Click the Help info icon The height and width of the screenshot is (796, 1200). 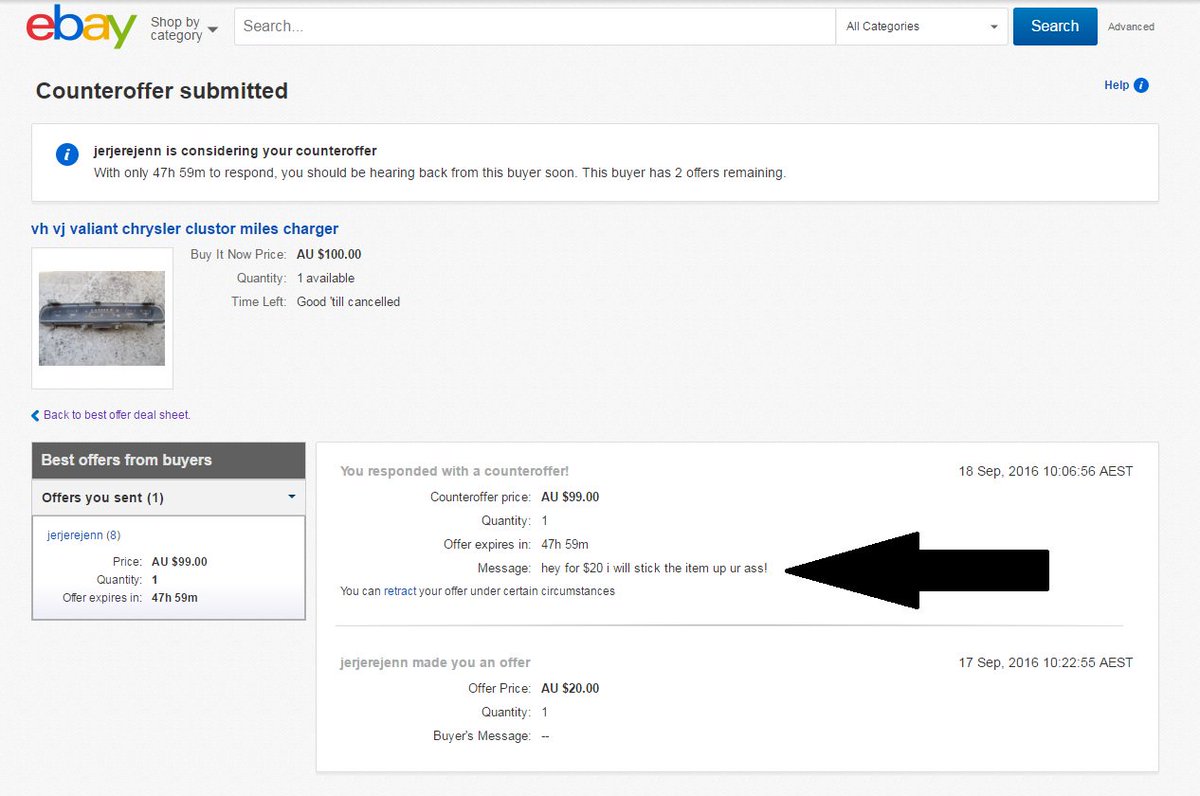1141,85
